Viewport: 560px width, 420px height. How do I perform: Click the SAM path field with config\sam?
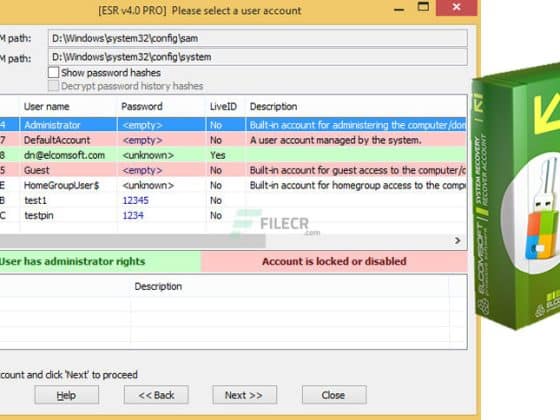click(258, 38)
